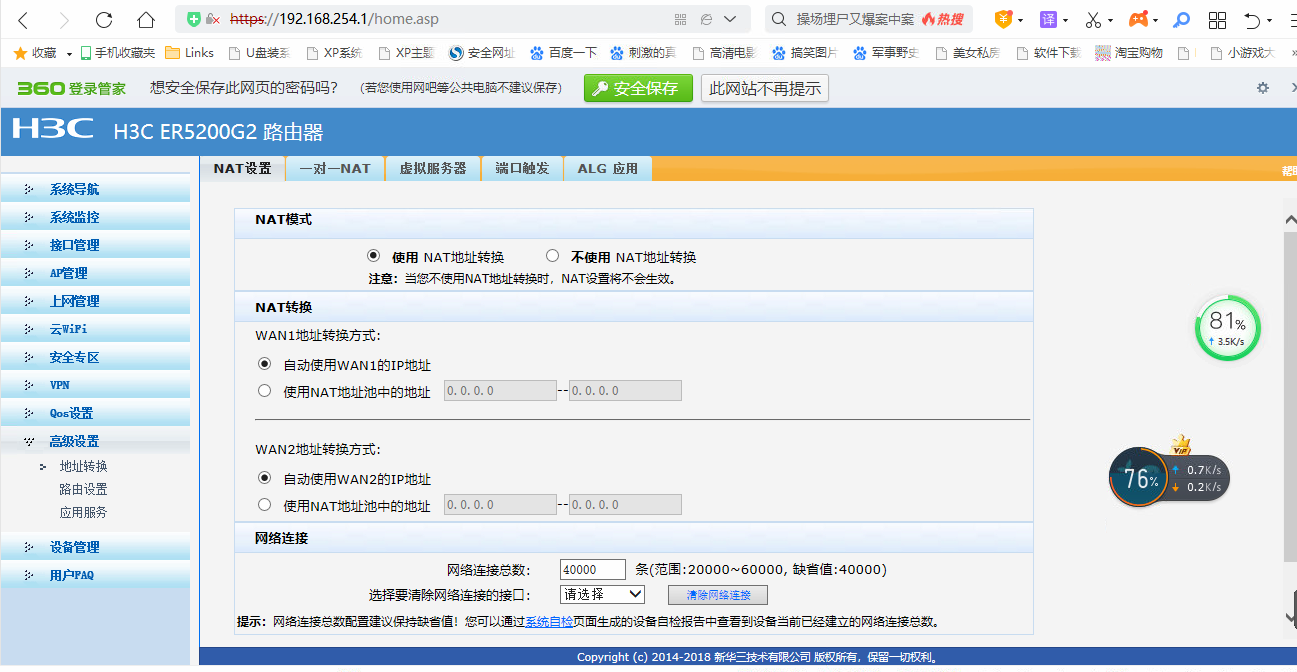The width and height of the screenshot is (1297, 672).
Task: Open the Links bookmark folder
Action: pos(190,53)
